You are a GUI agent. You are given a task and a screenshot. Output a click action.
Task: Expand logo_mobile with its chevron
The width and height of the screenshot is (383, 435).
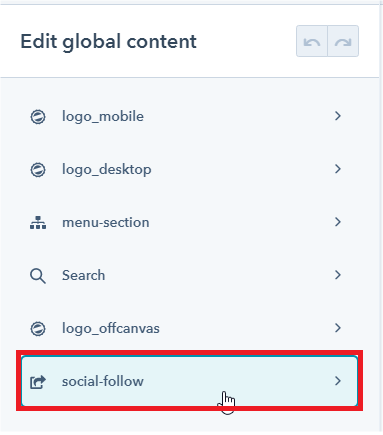[x=338, y=116]
